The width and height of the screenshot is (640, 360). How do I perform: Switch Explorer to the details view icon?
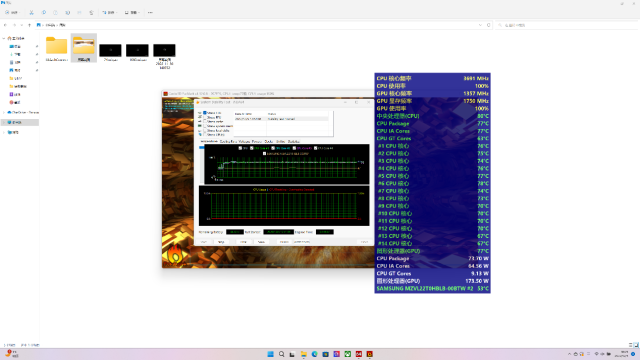point(631,345)
